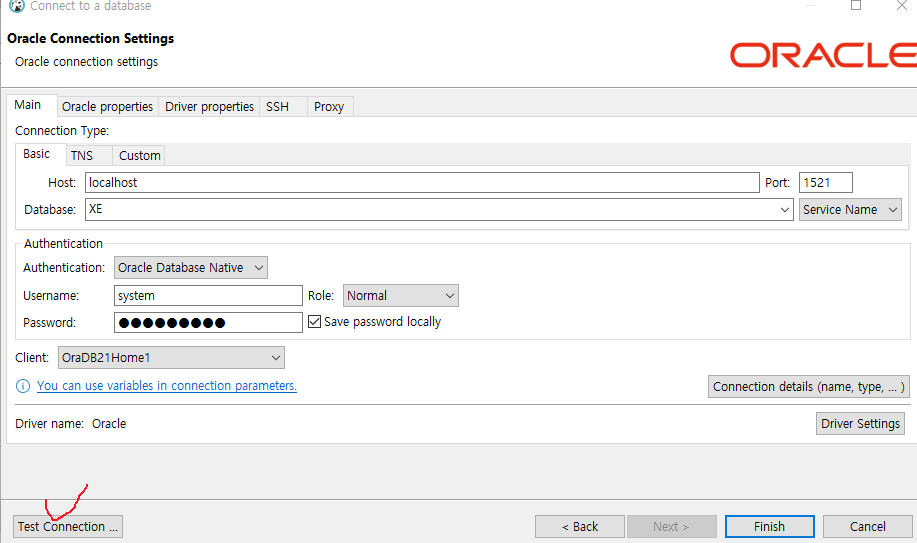Toggle Save password locally checkbox
Viewport: 917px width, 543px height.
coord(315,322)
